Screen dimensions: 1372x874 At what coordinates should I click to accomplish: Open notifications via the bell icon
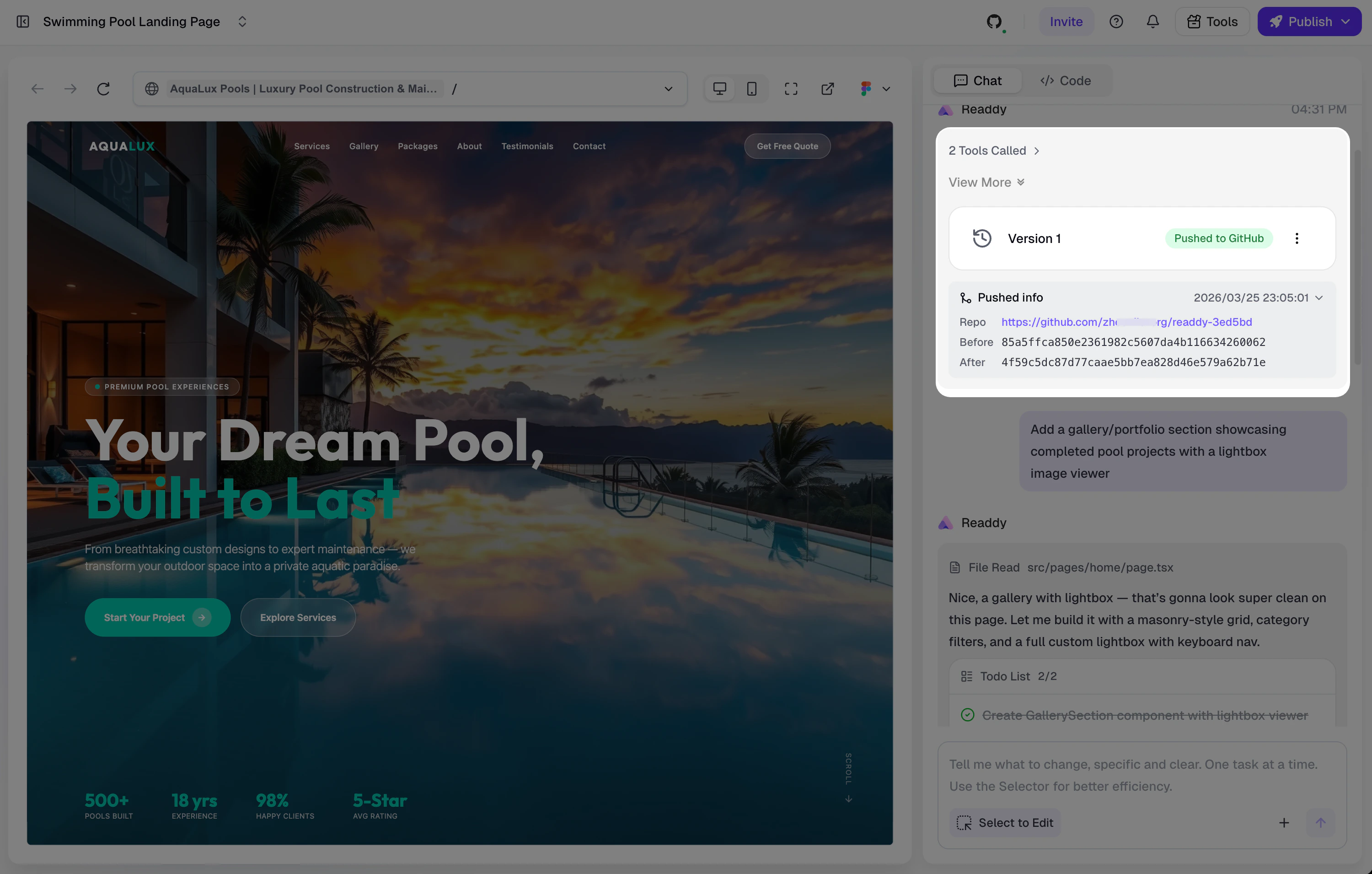click(1152, 21)
